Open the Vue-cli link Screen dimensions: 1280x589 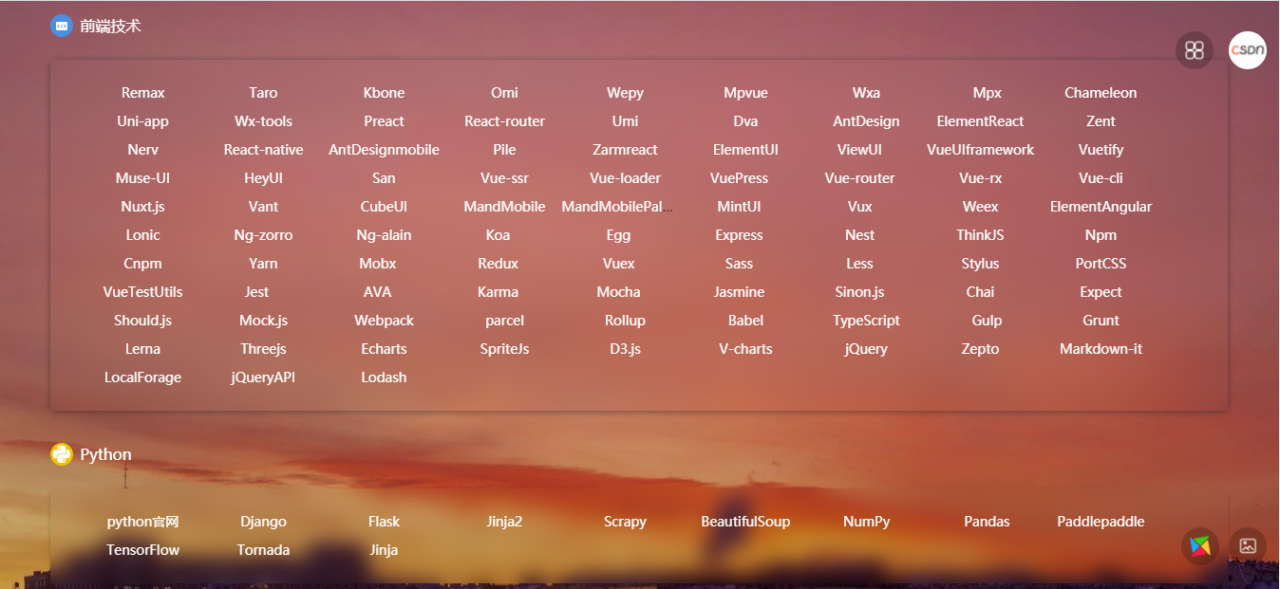click(x=1100, y=178)
